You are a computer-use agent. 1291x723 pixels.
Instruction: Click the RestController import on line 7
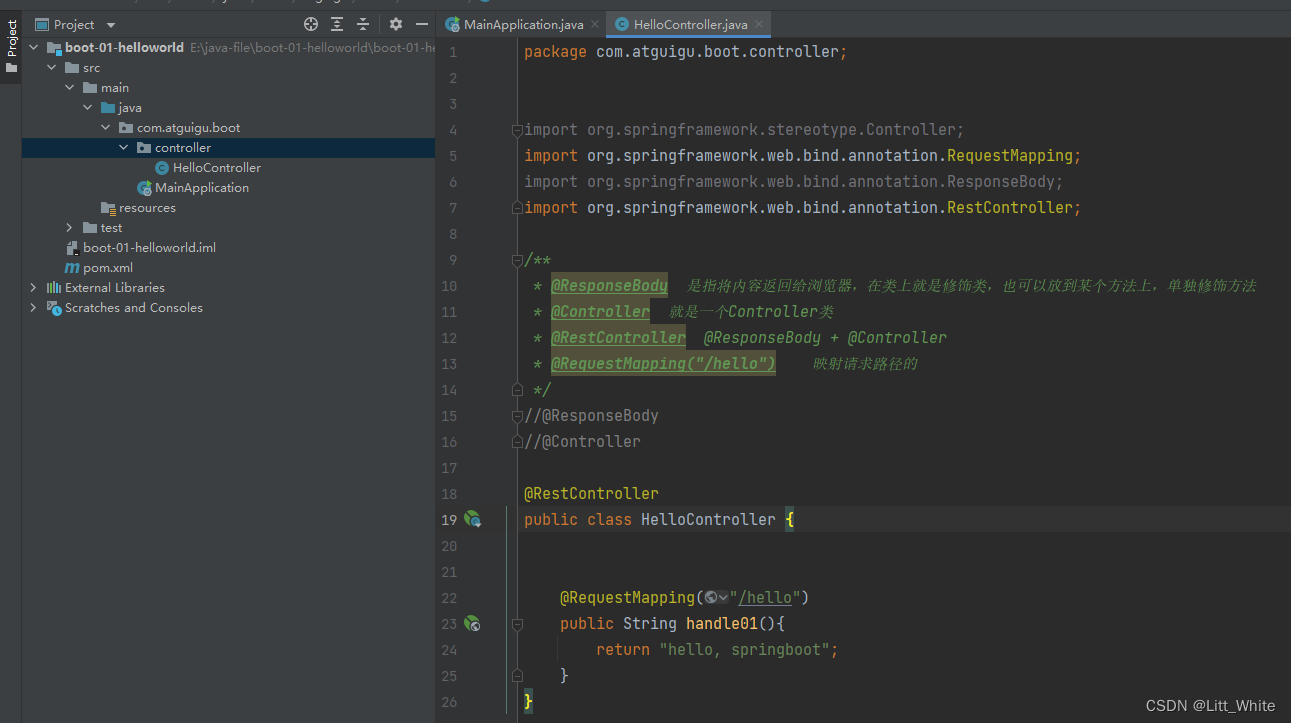coord(802,207)
